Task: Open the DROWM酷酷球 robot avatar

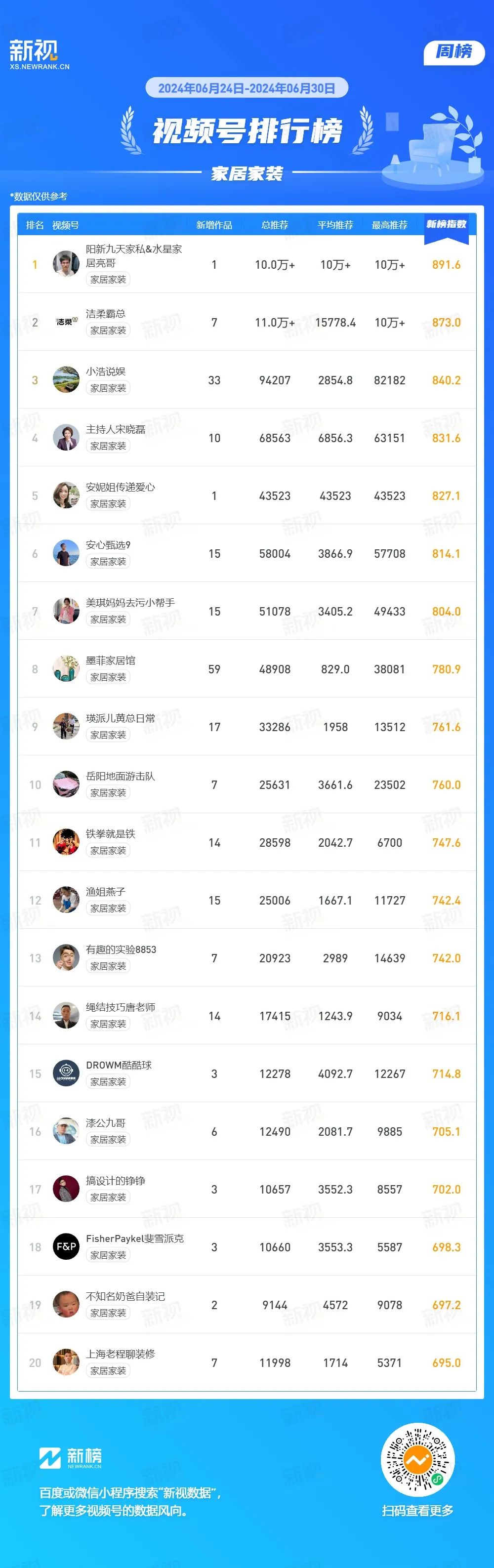Action: 66,1073
